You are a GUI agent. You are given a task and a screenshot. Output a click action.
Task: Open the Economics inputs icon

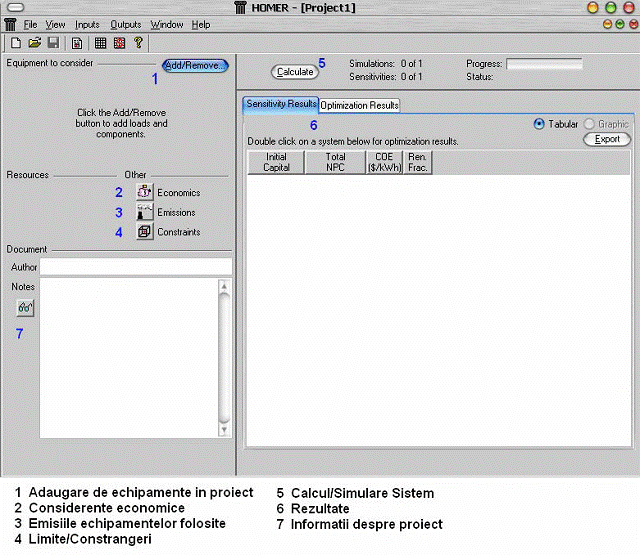coord(144,192)
